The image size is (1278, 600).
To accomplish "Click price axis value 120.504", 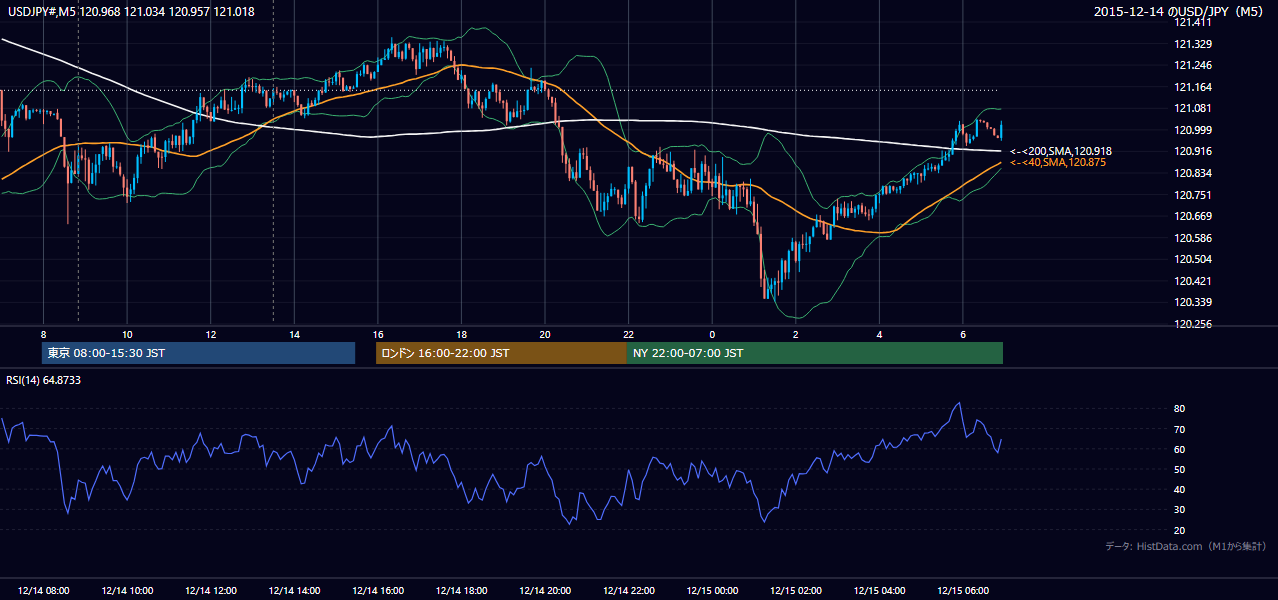I will pyautogui.click(x=1192, y=259).
